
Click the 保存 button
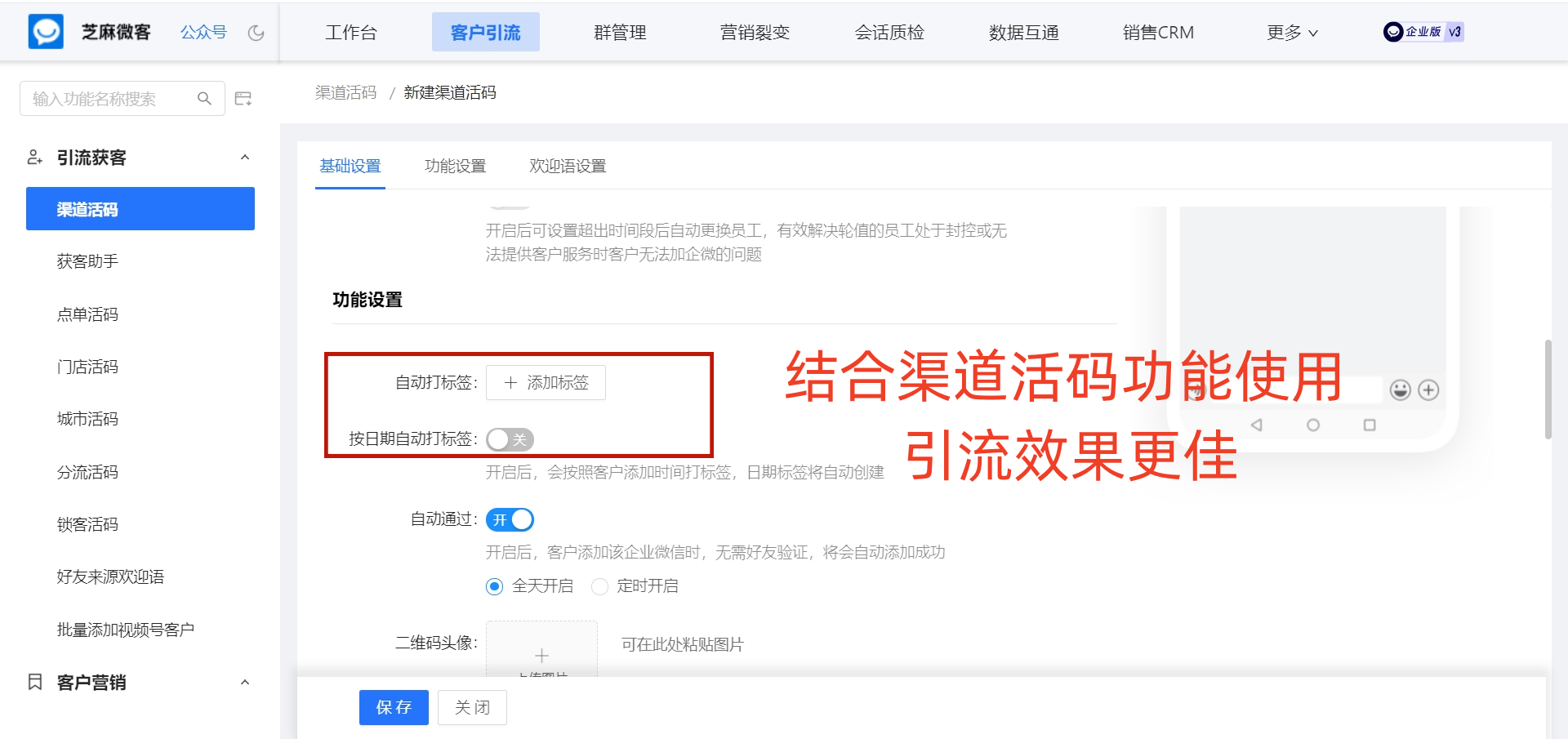click(x=394, y=707)
